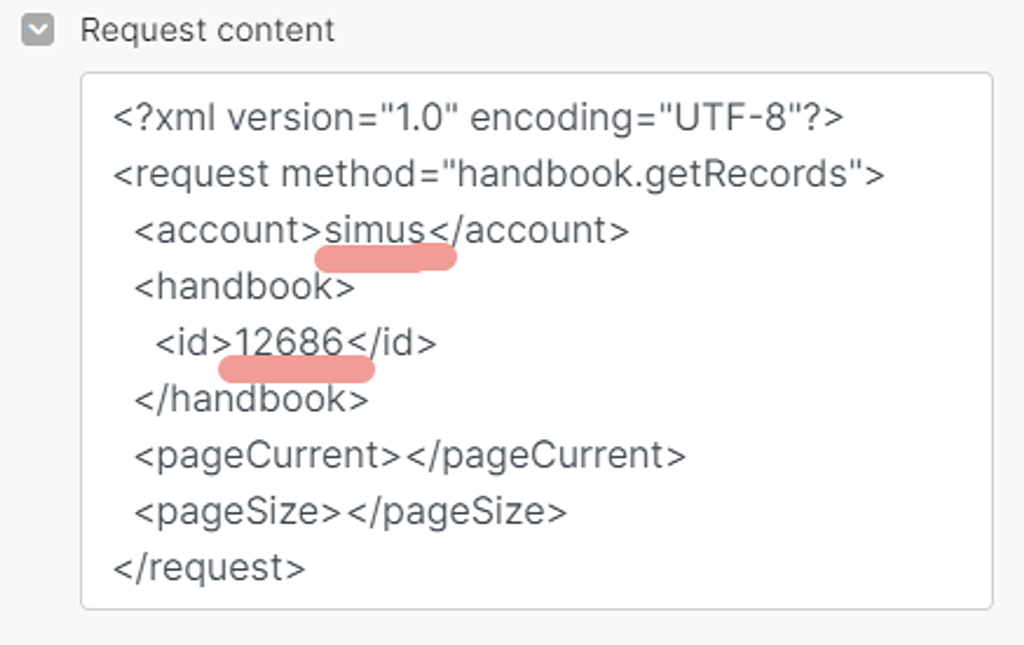Image resolution: width=1024 pixels, height=645 pixels.
Task: Click the closing pageCurrent tag
Action: pos(546,456)
